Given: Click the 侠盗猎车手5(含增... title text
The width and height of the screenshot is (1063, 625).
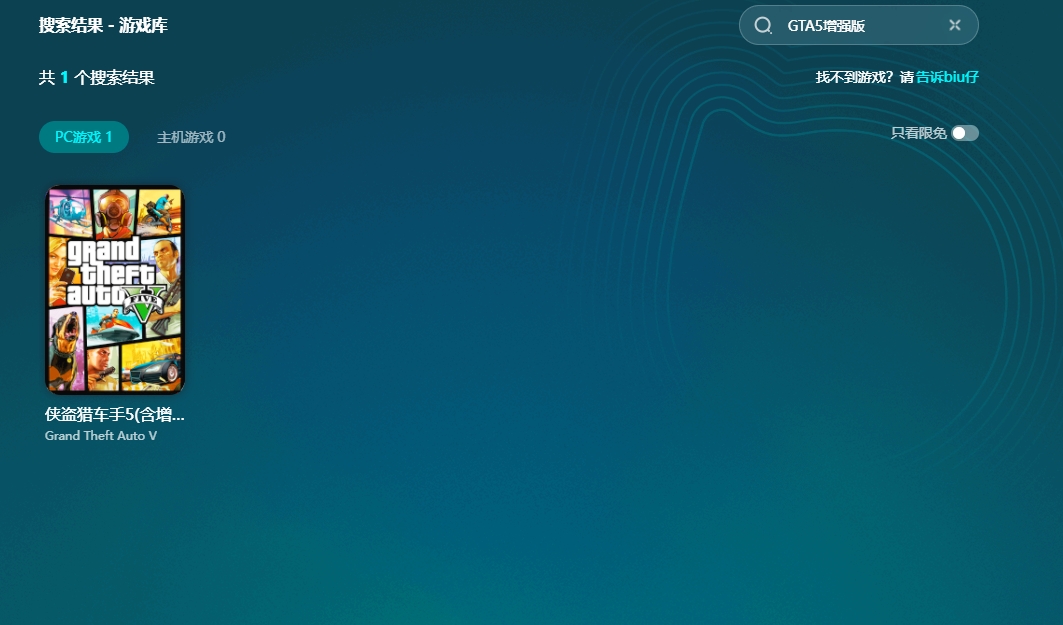Looking at the screenshot, I should click(x=115, y=414).
